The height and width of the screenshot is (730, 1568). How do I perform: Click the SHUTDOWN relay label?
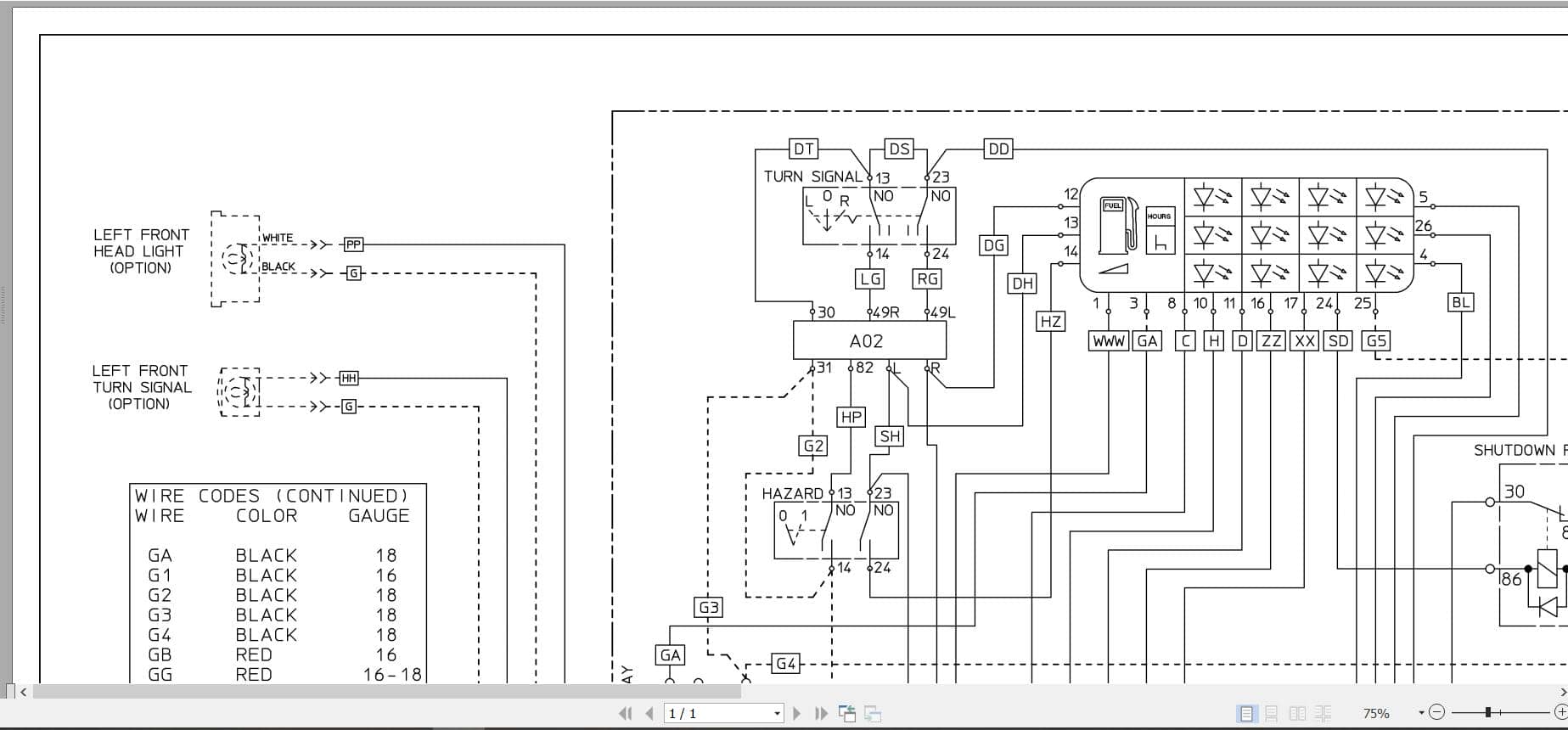point(1520,451)
